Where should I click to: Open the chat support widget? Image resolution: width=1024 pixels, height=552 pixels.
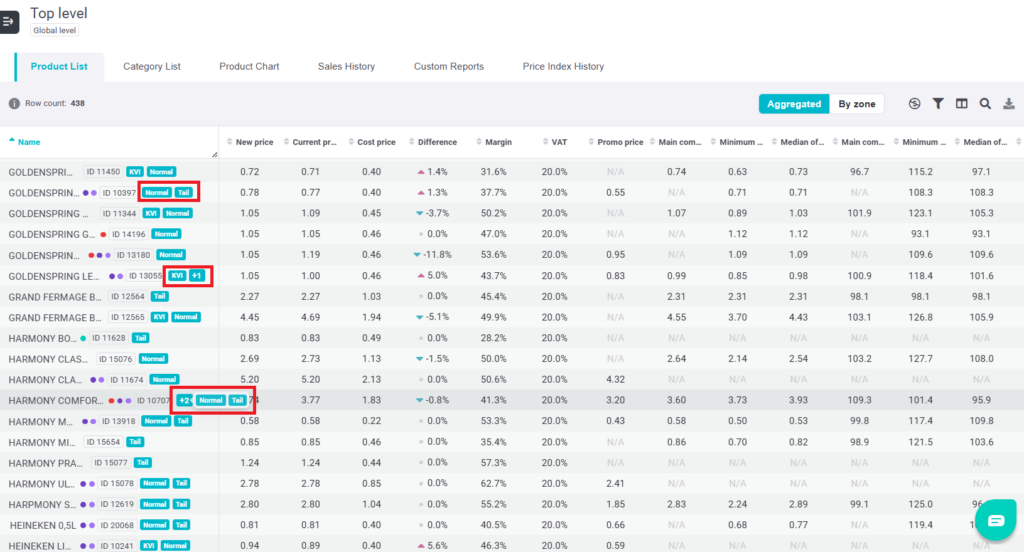point(995,521)
